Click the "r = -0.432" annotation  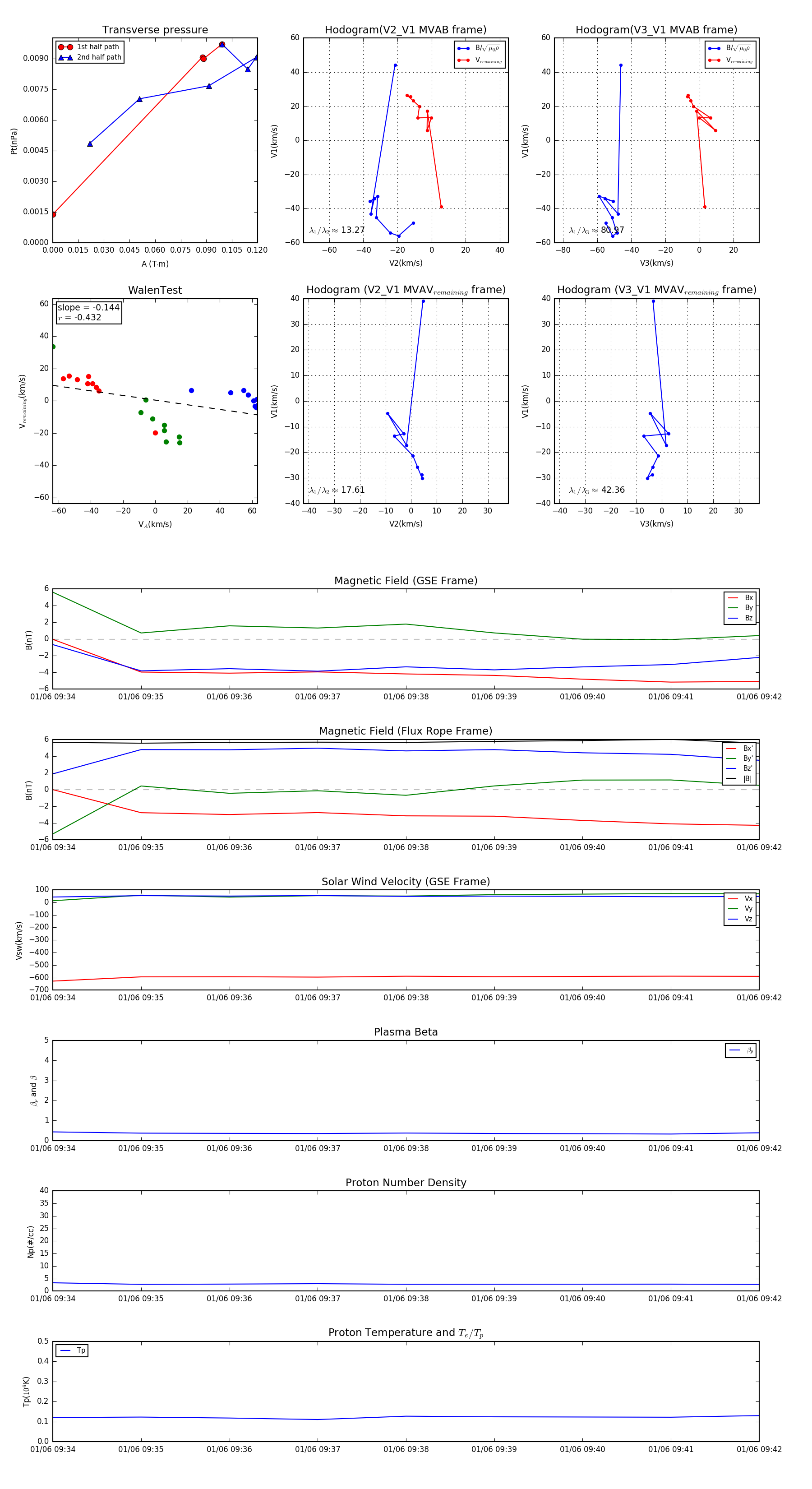[80, 317]
